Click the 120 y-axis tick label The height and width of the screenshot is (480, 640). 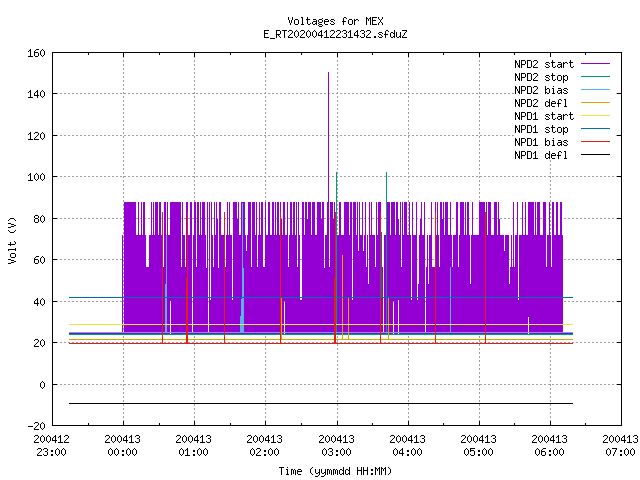36,136
